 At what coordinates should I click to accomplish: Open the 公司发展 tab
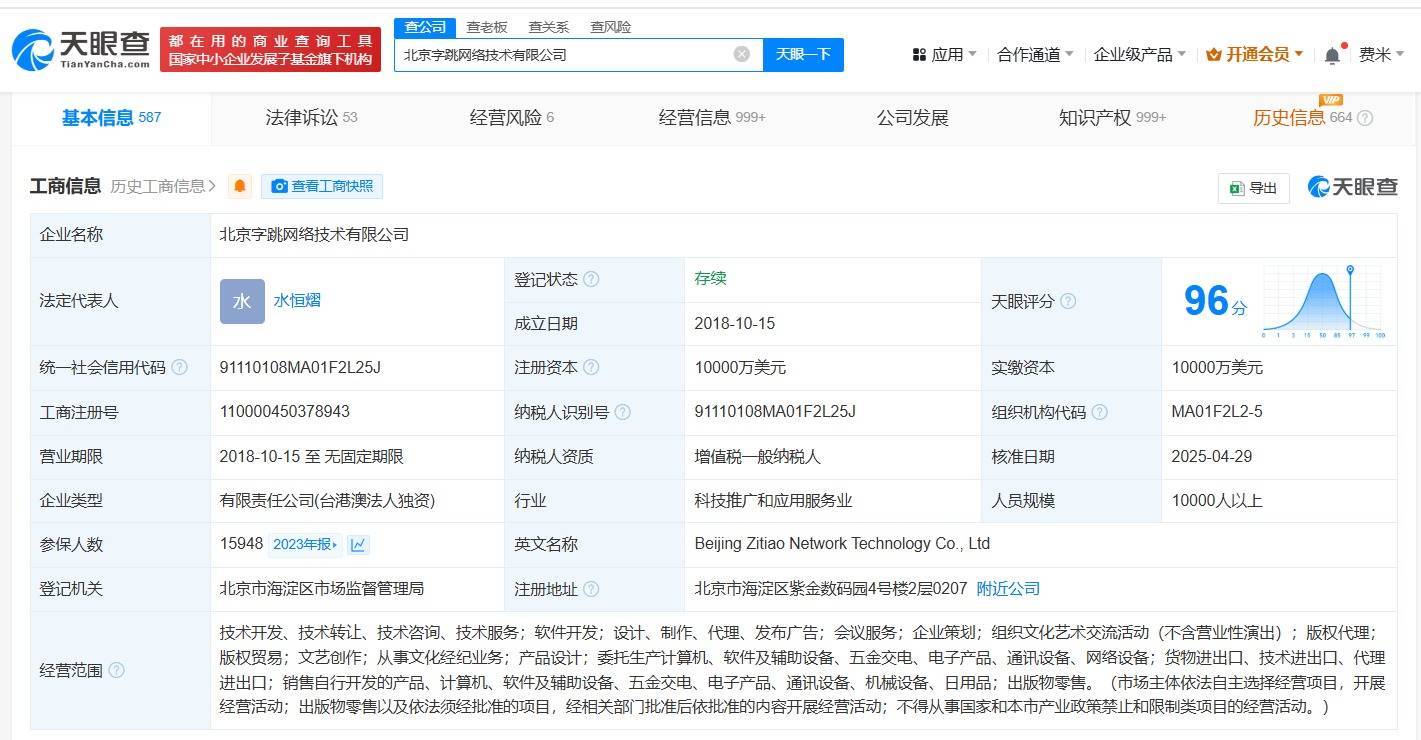click(x=912, y=118)
